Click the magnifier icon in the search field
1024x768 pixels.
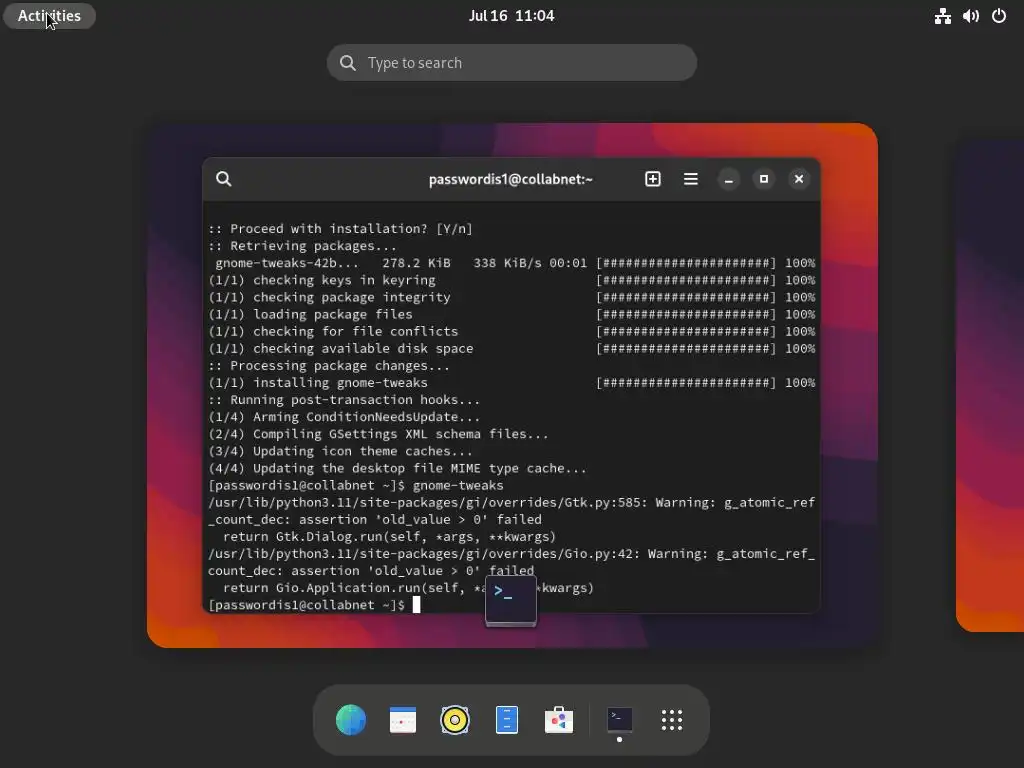[x=348, y=63]
